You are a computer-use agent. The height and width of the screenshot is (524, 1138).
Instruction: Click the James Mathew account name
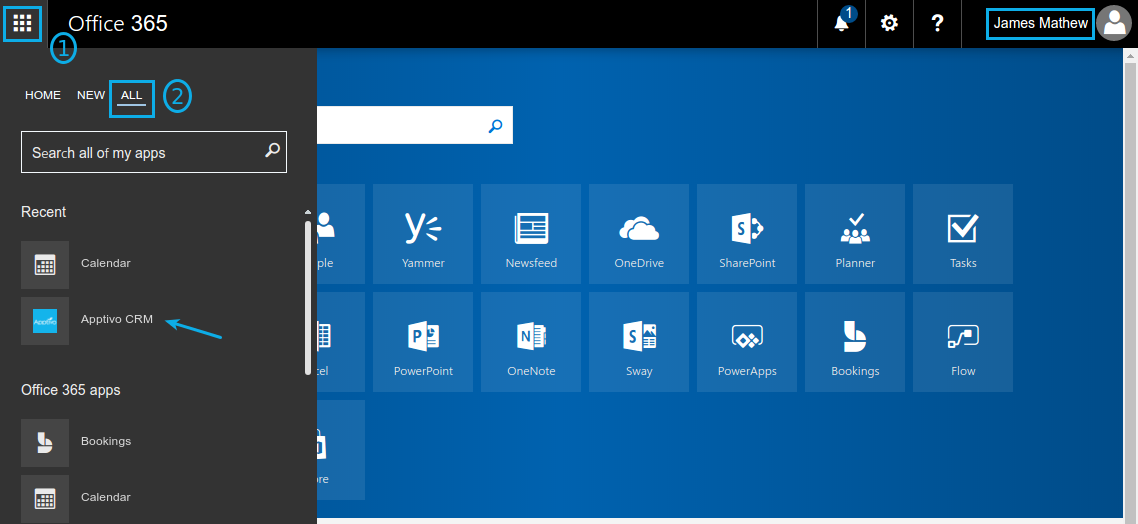[1040, 23]
